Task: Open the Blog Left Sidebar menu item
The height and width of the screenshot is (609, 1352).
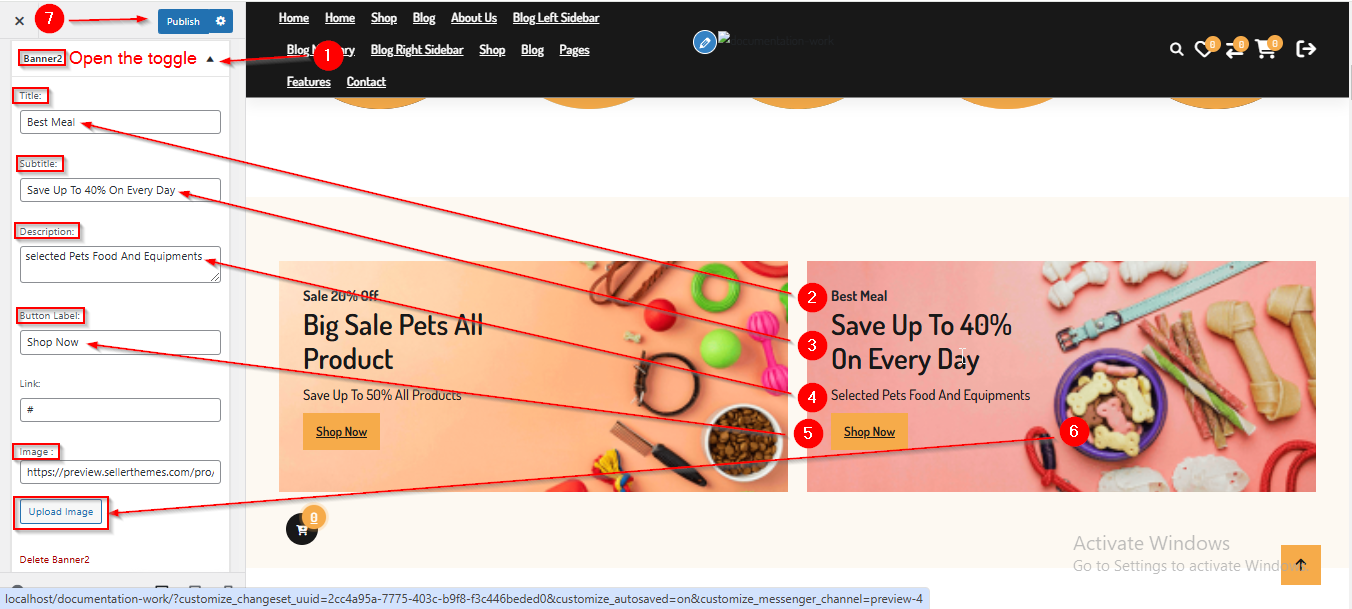Action: (556, 18)
